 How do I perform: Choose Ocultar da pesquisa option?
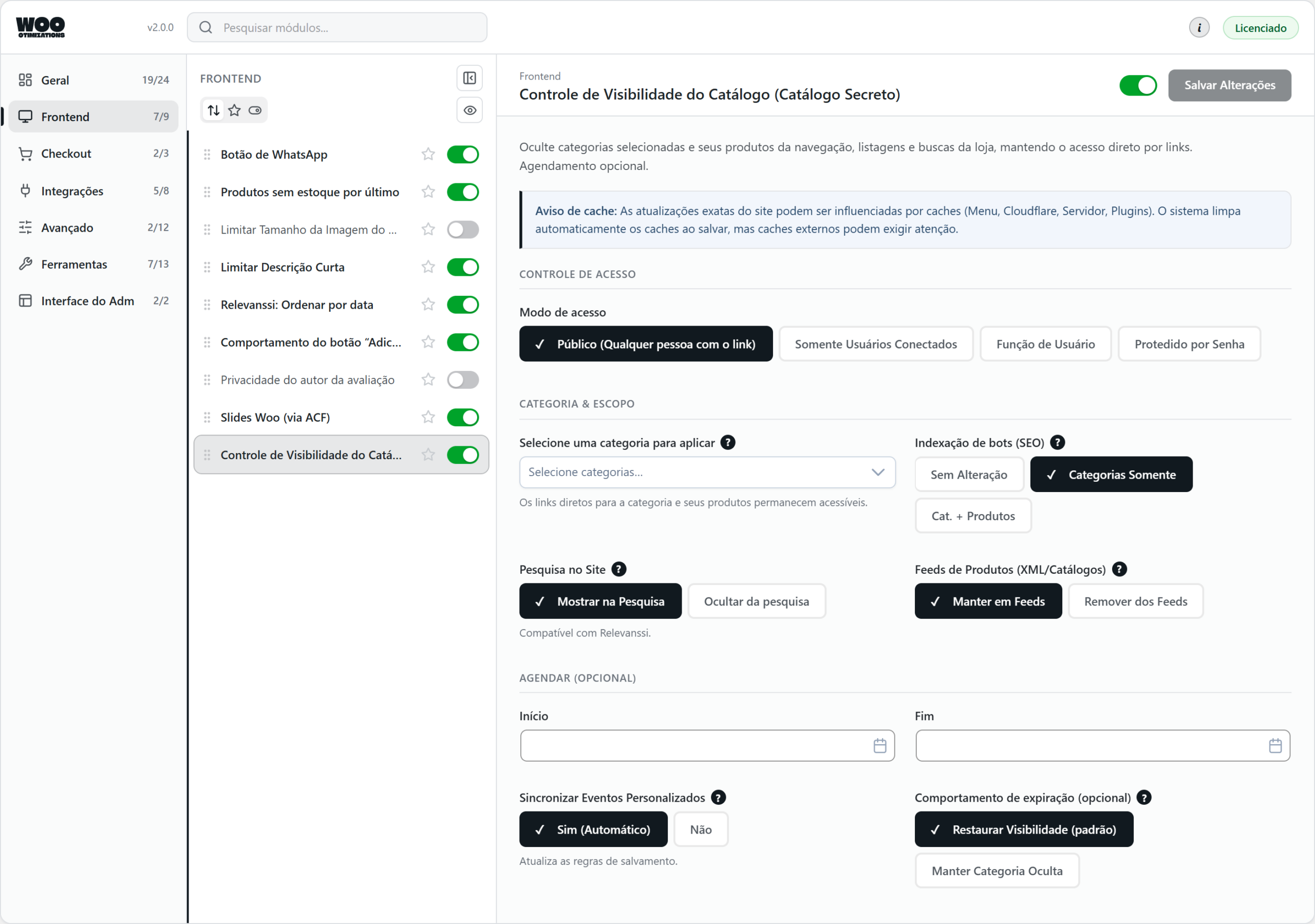coord(756,601)
